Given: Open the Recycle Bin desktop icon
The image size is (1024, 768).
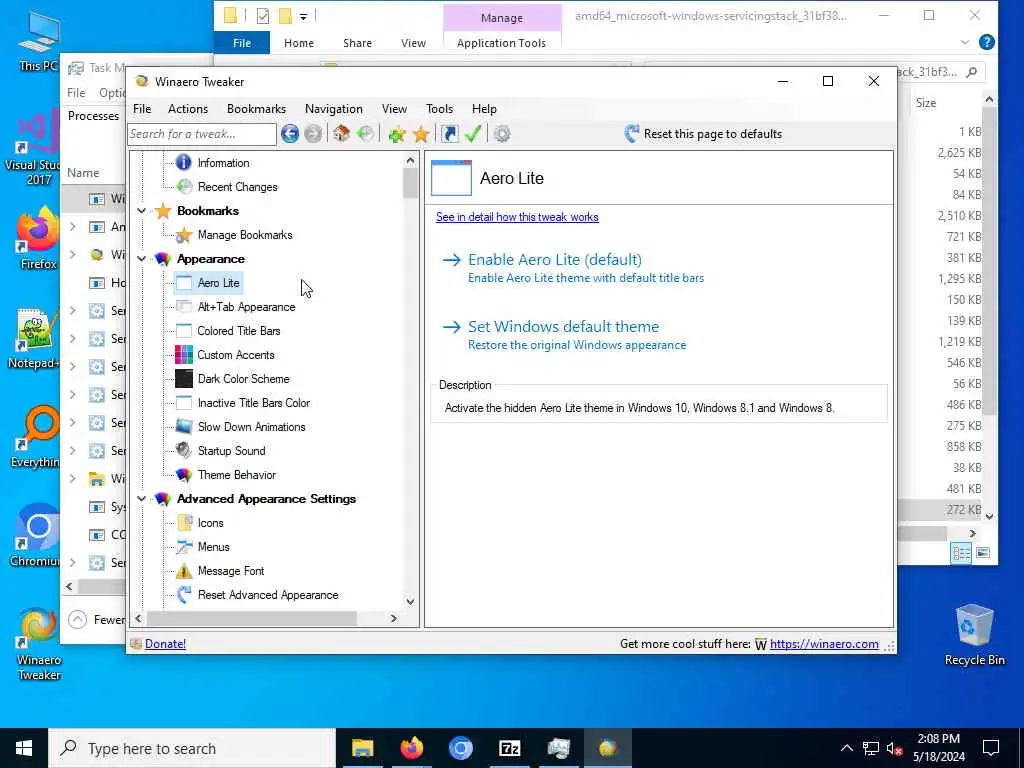Looking at the screenshot, I should [974, 635].
